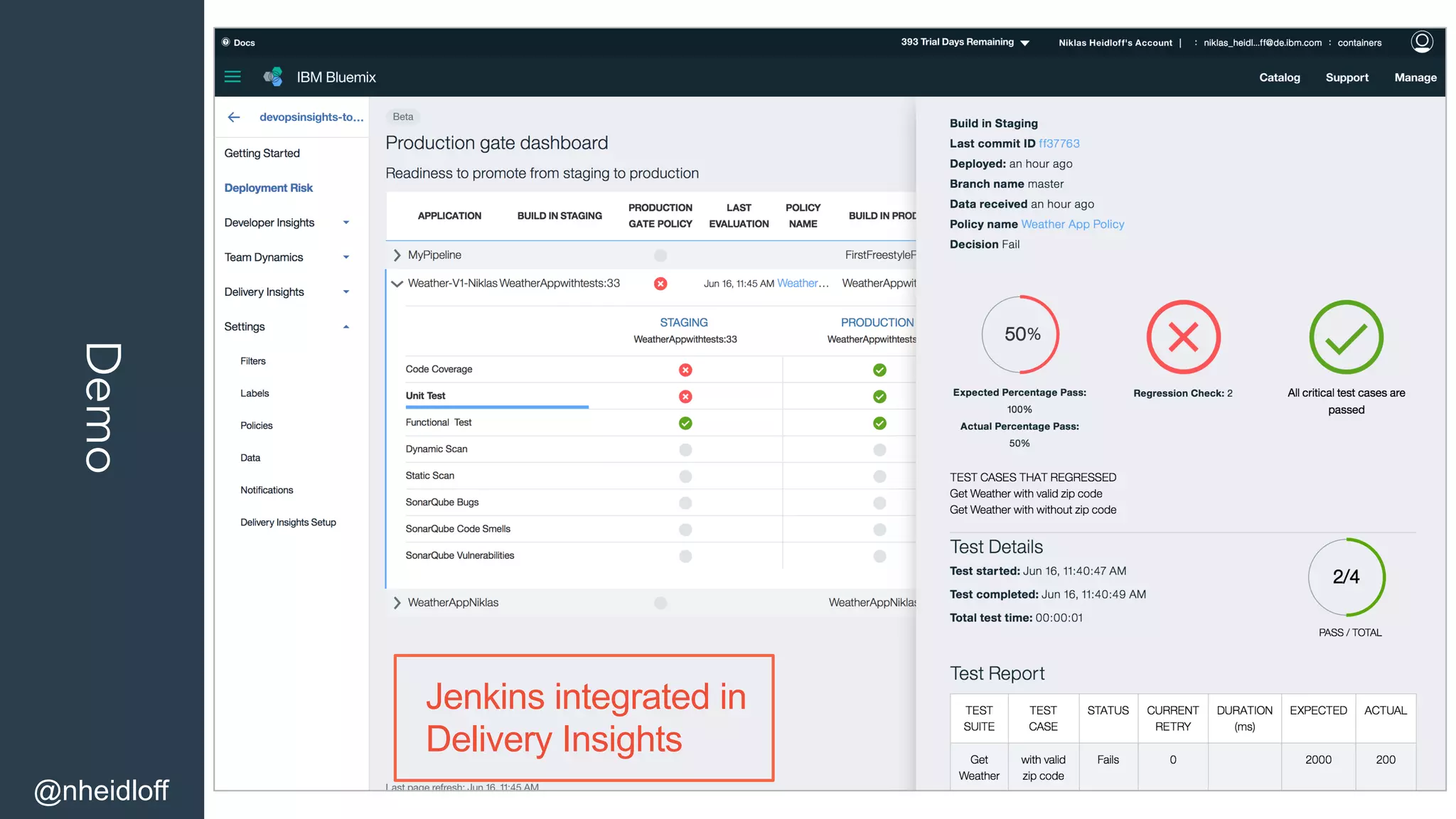The height and width of the screenshot is (819, 1456).
Task: Collapse the Settings menu
Action: [346, 327]
